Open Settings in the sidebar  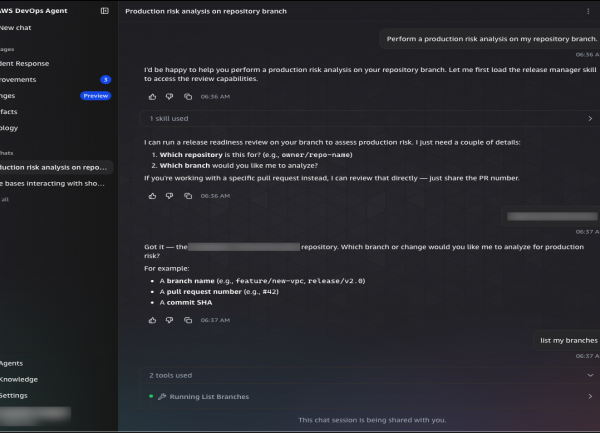14,396
